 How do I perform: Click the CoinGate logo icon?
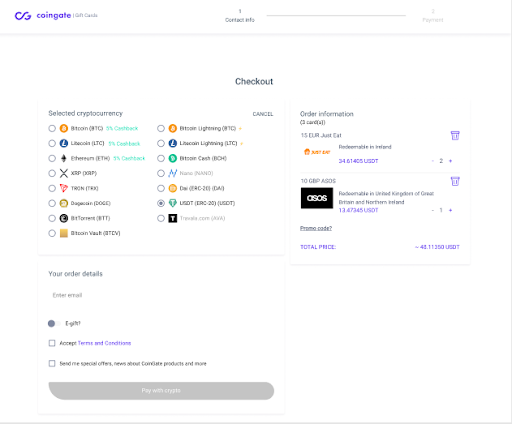(x=23, y=16)
